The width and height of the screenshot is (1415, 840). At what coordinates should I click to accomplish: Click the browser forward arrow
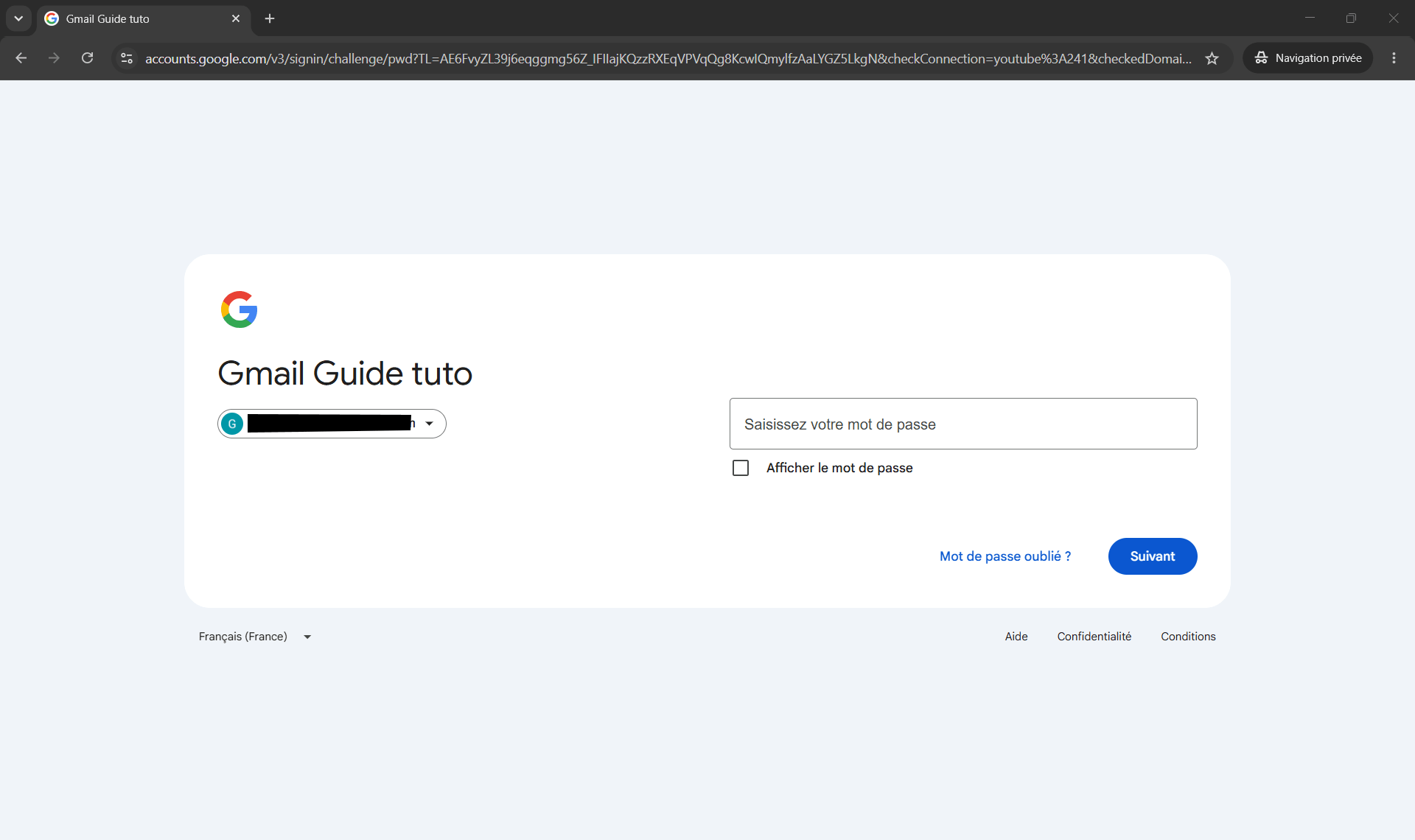tap(54, 58)
